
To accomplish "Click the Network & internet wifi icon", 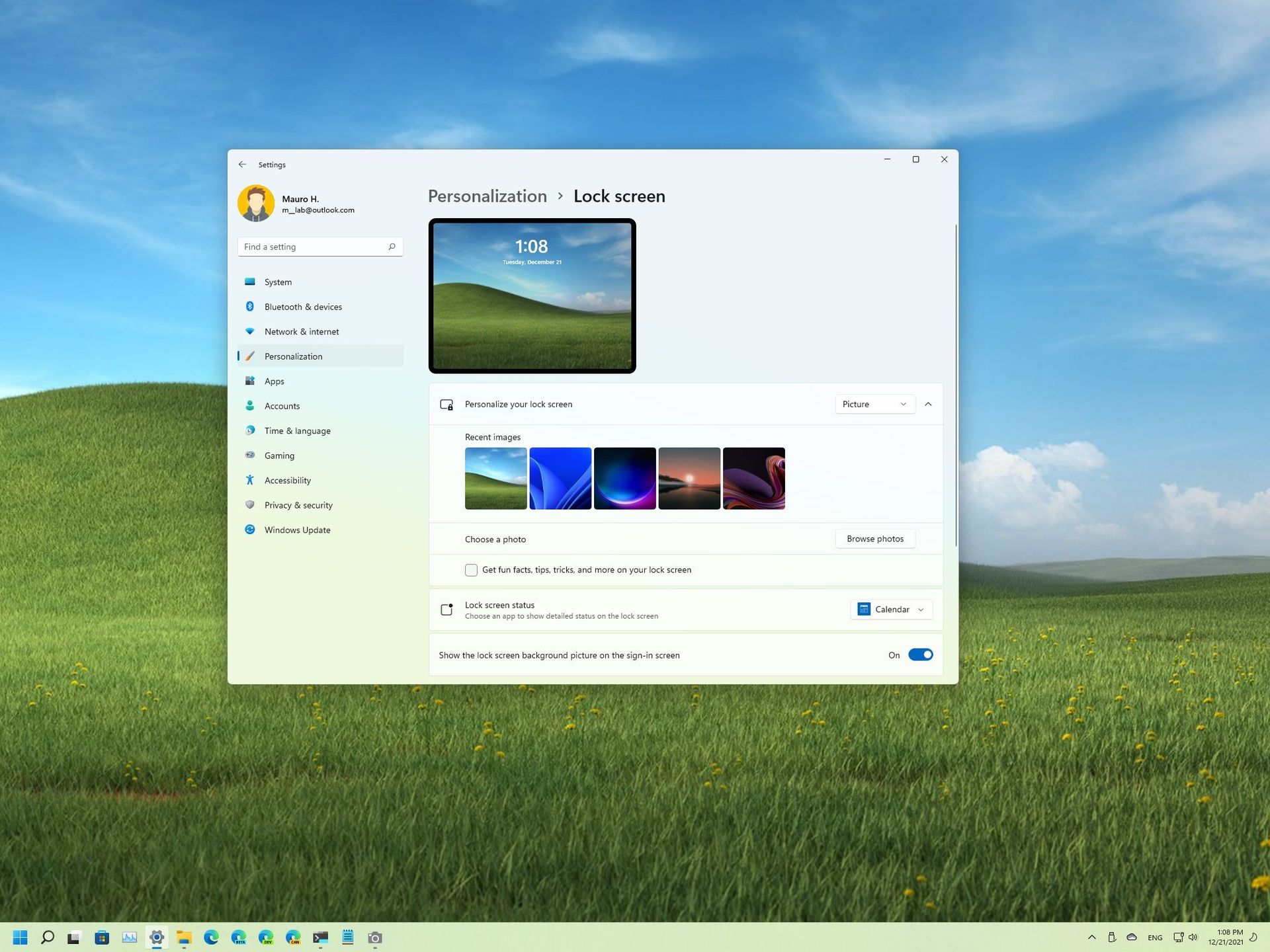I will 250,331.
